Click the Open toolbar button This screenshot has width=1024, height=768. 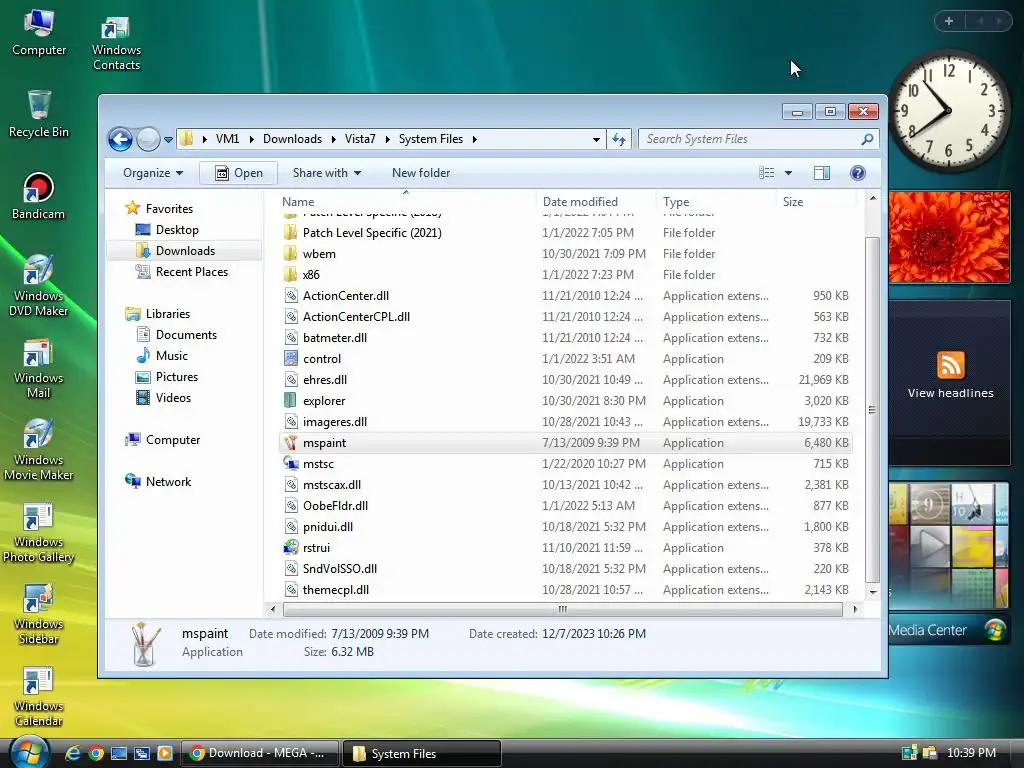(x=239, y=173)
